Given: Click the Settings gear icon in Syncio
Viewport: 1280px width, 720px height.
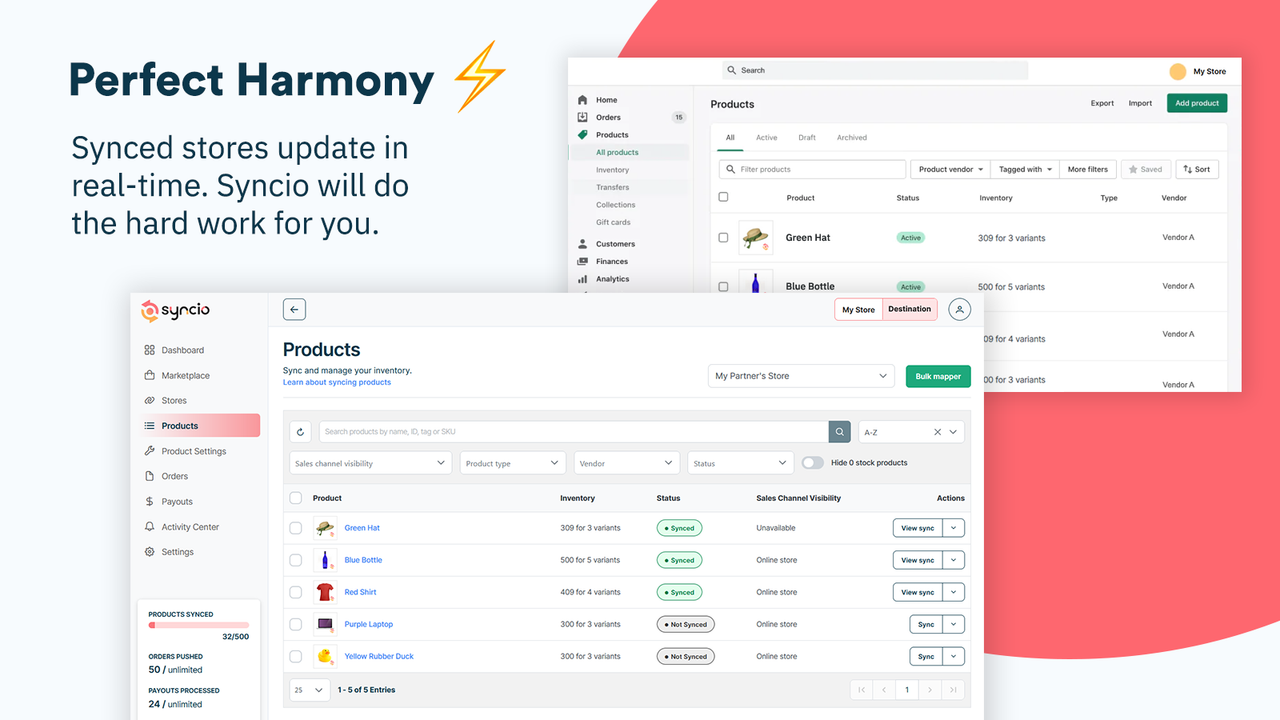Looking at the screenshot, I should (150, 552).
